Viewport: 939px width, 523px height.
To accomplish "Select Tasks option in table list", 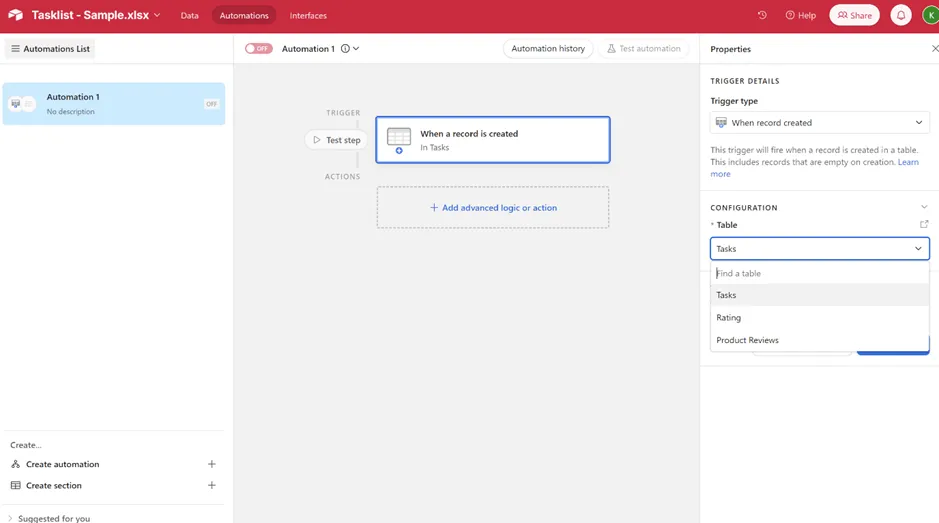I will (819, 295).
